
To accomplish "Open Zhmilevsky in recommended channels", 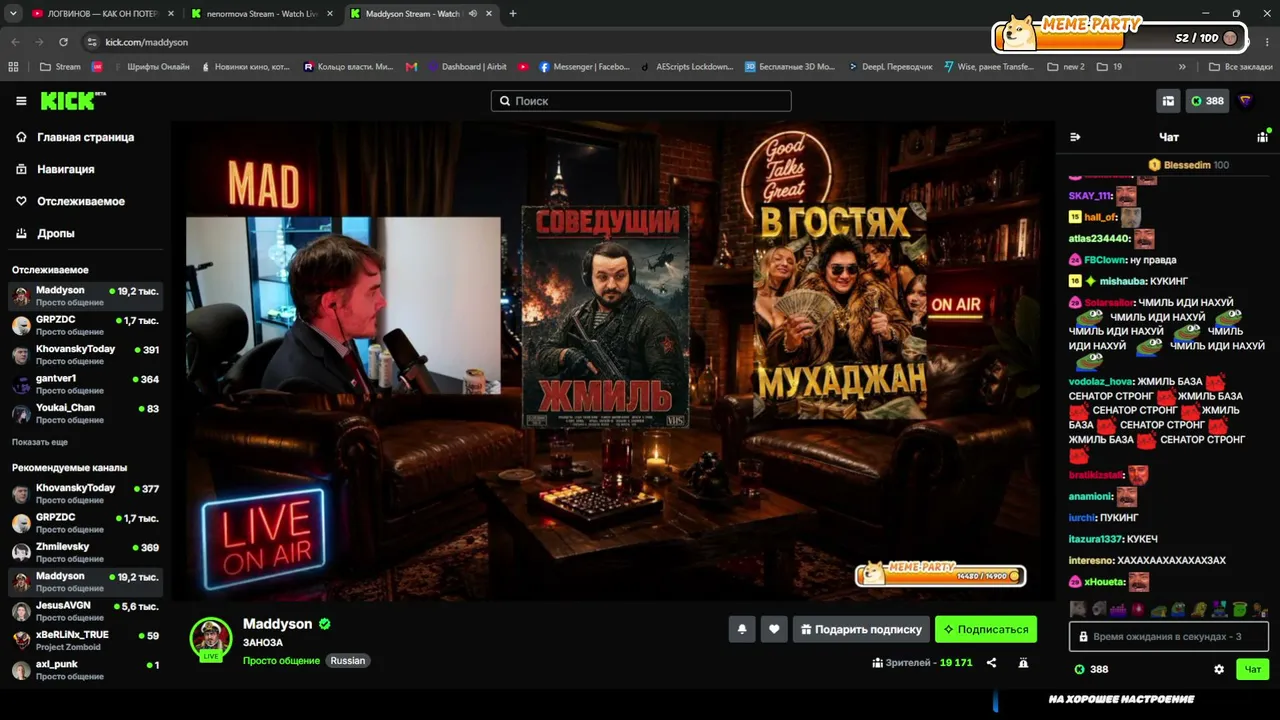I will click(85, 552).
